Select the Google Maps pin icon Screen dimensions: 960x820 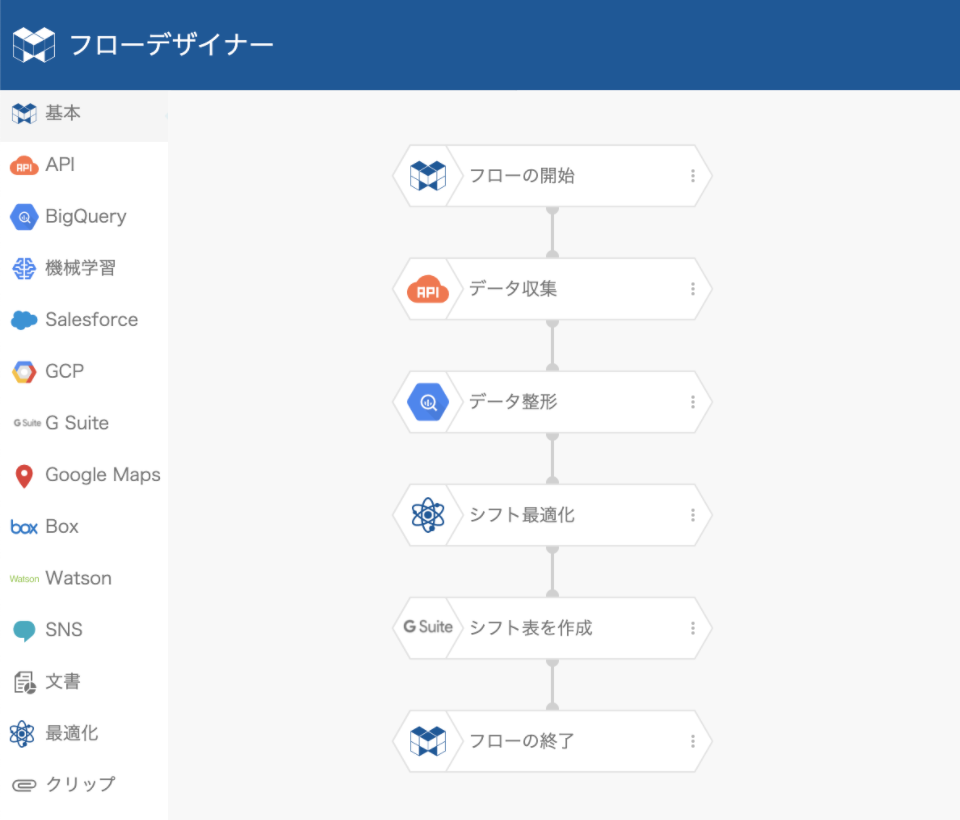tap(24, 476)
